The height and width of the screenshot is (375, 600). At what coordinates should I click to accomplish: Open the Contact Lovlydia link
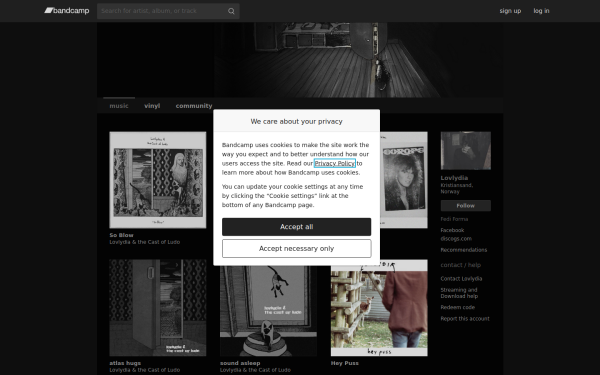461,279
